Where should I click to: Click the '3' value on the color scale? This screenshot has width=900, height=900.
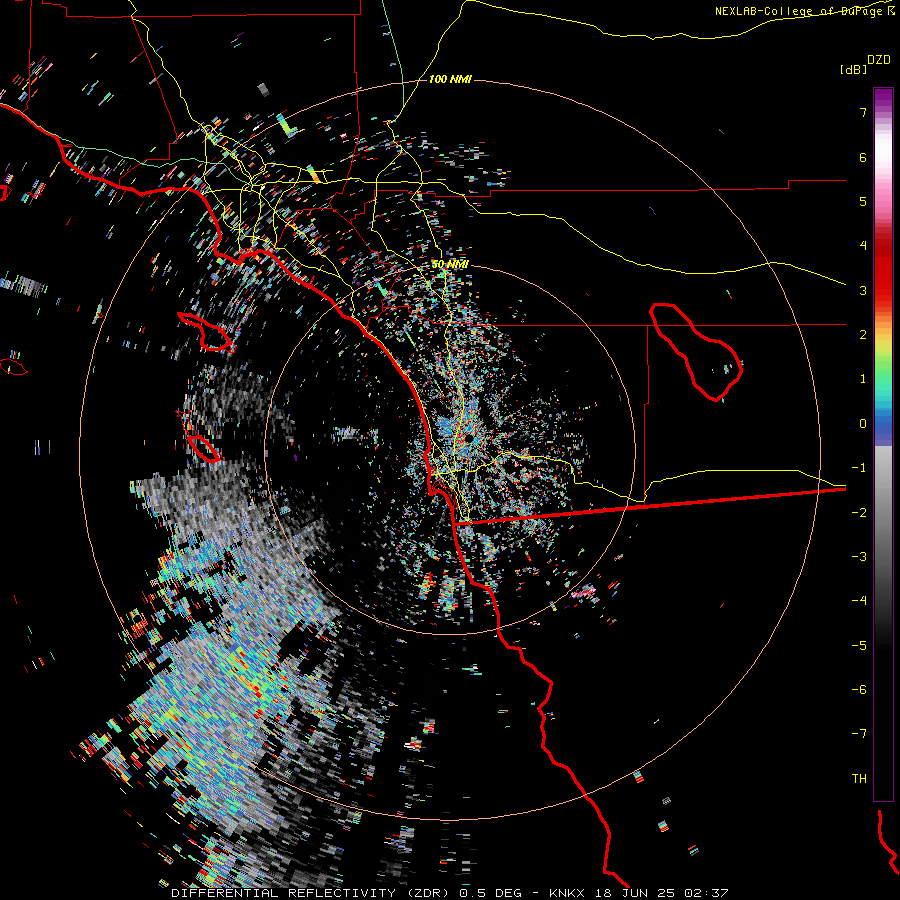point(863,290)
